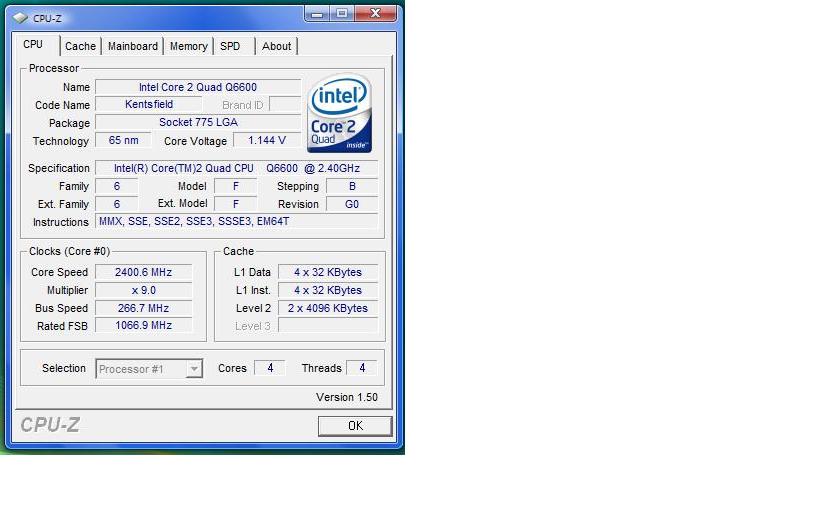Click the Revision value G0
This screenshot has width=840, height=525.
coord(352,204)
